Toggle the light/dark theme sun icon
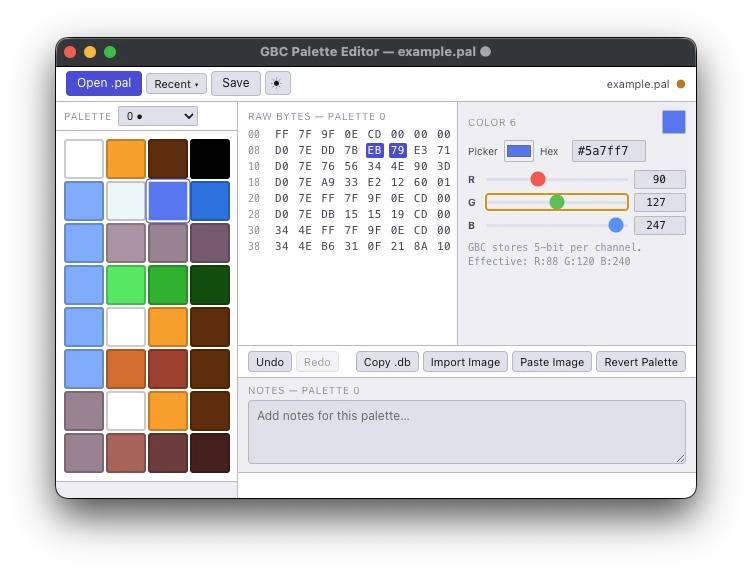 click(277, 83)
